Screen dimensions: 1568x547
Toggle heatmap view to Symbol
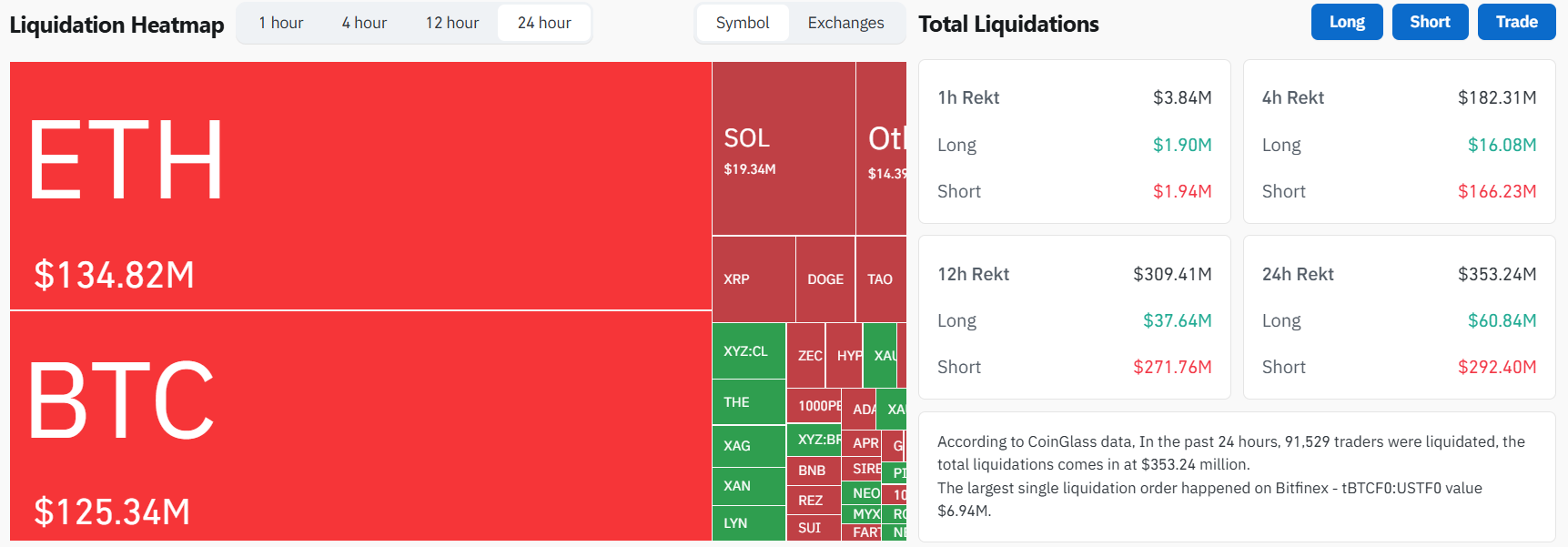coord(743,23)
